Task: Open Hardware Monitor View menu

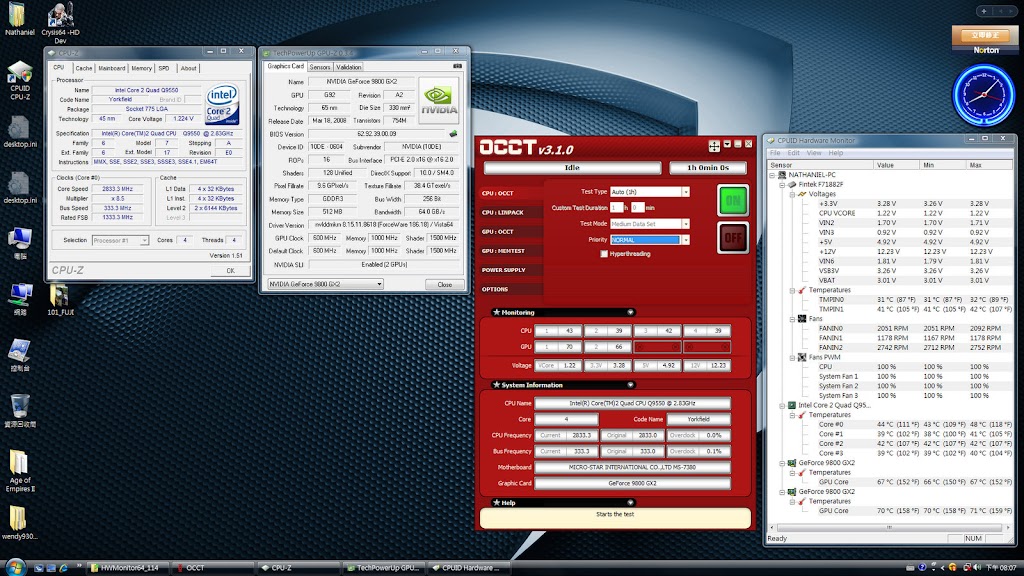Action: pos(814,153)
